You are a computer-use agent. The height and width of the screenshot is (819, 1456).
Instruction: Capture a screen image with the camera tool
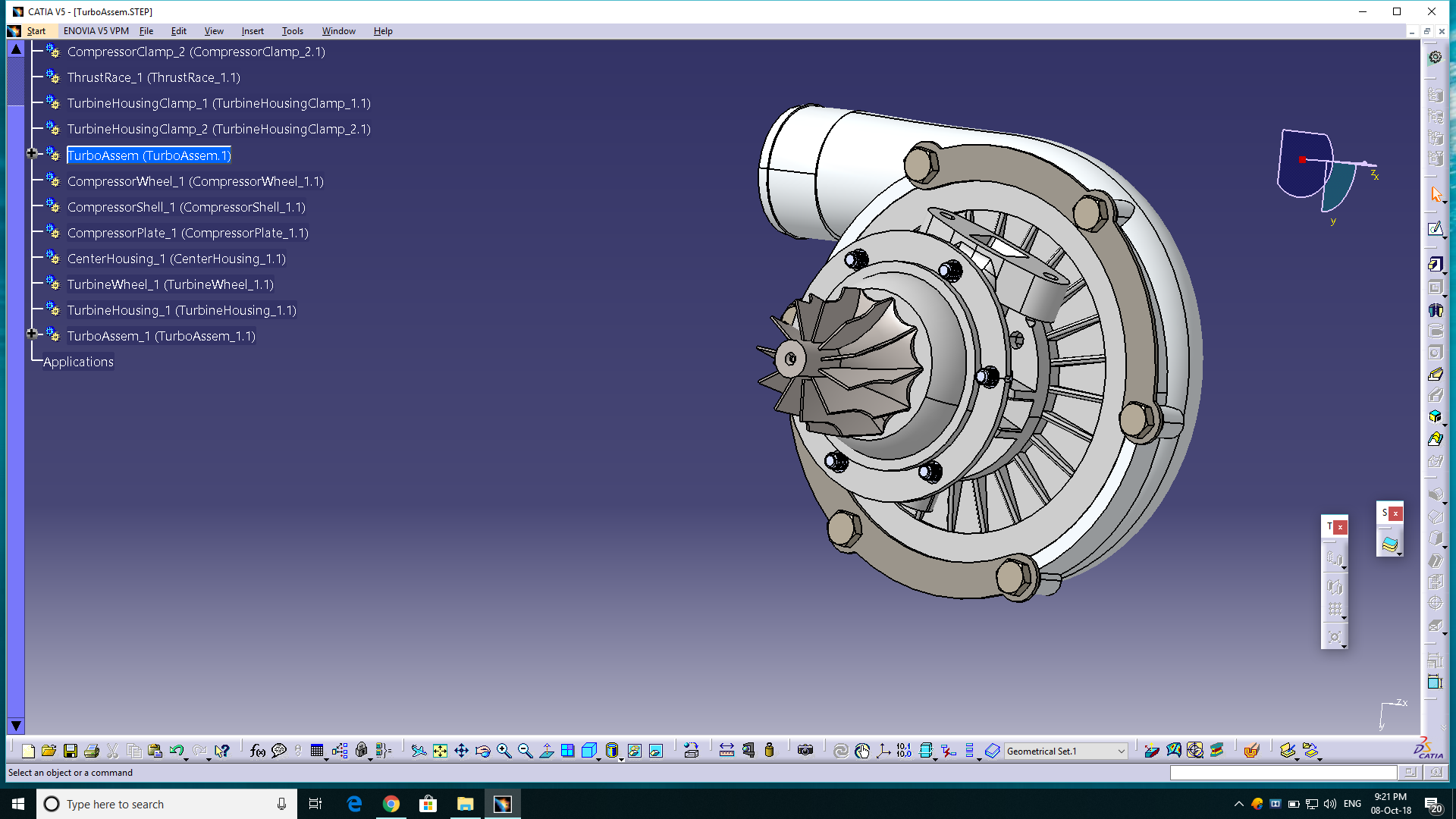[x=805, y=751]
